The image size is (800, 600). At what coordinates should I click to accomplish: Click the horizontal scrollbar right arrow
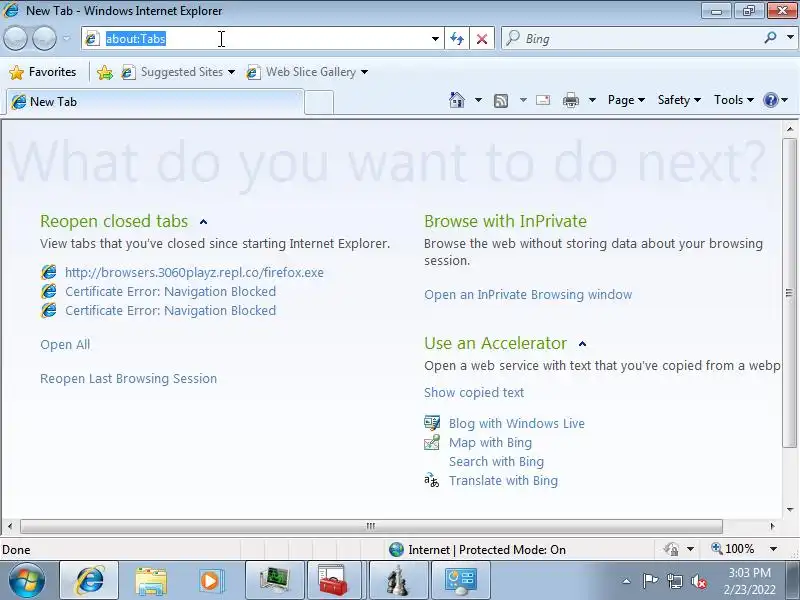pyautogui.click(x=772, y=526)
